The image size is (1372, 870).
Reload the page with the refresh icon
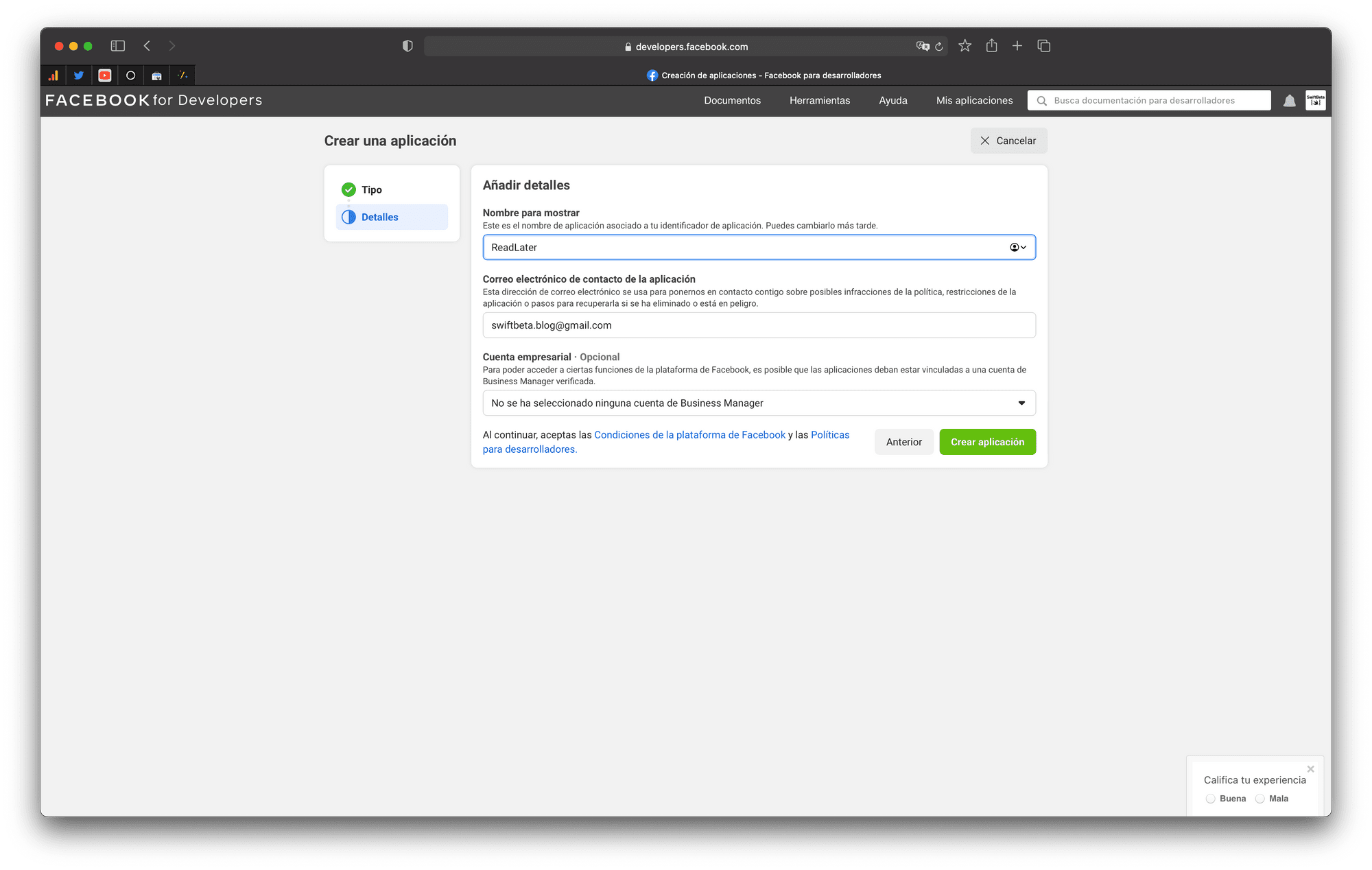[x=939, y=47]
